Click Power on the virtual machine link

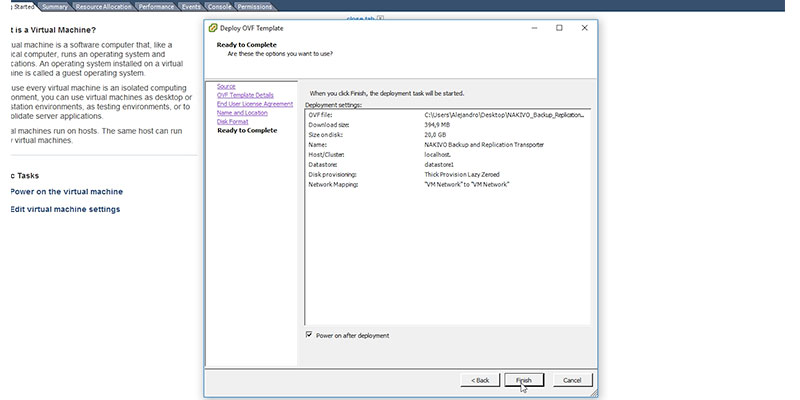66,192
